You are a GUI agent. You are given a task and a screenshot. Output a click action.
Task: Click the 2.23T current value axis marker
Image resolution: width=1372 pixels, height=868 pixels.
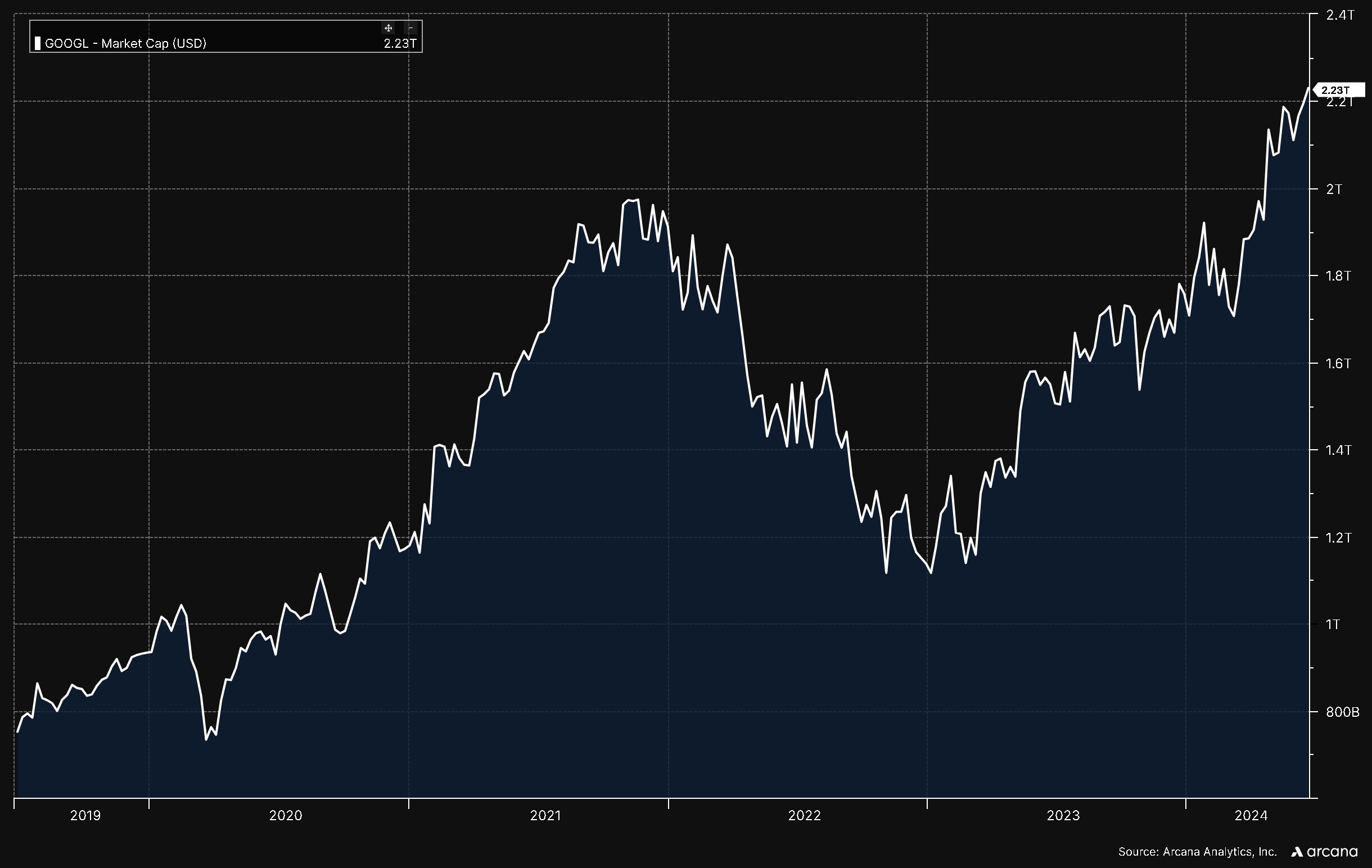point(1338,90)
